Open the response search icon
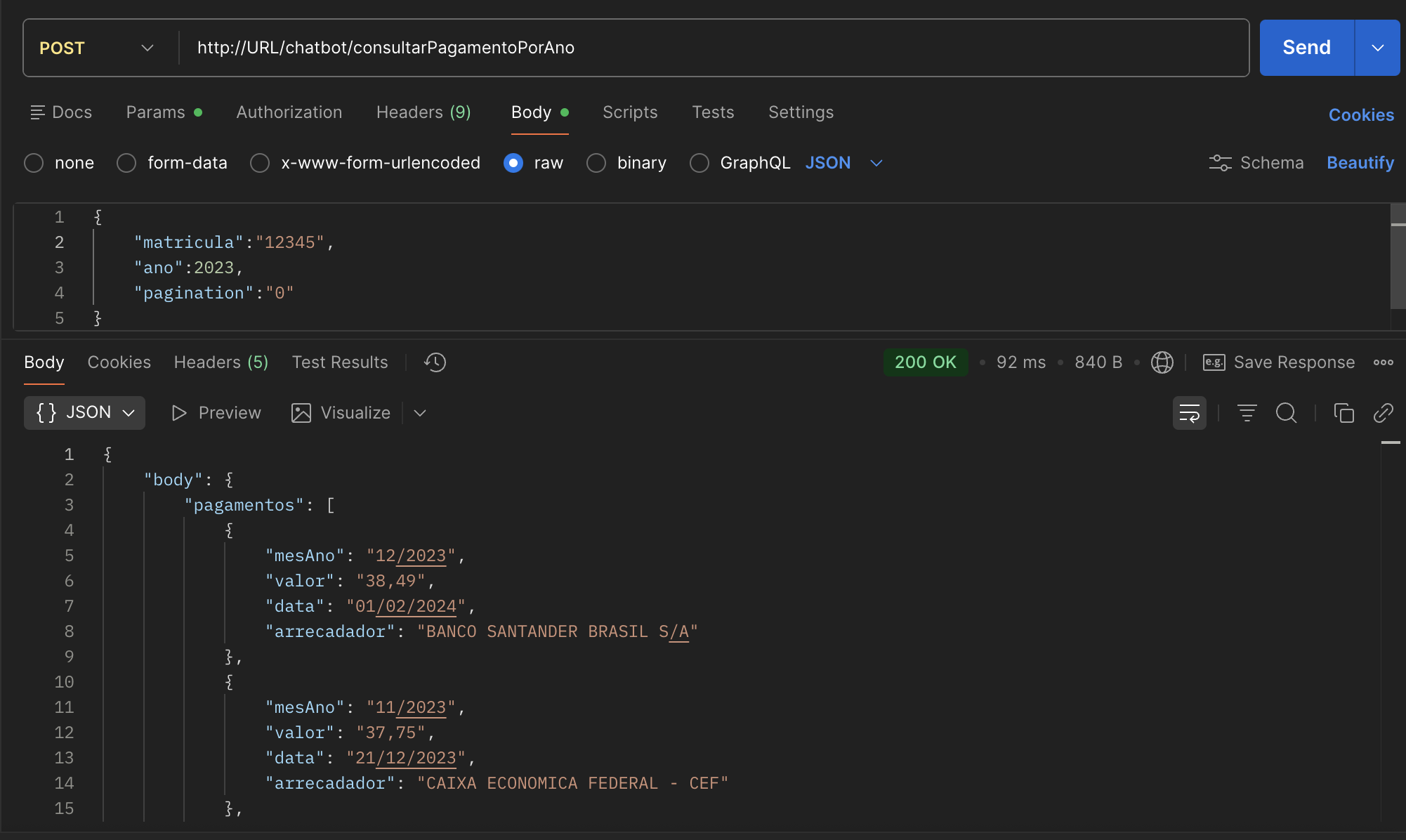Screen dimensions: 1406x840 click(x=1287, y=413)
